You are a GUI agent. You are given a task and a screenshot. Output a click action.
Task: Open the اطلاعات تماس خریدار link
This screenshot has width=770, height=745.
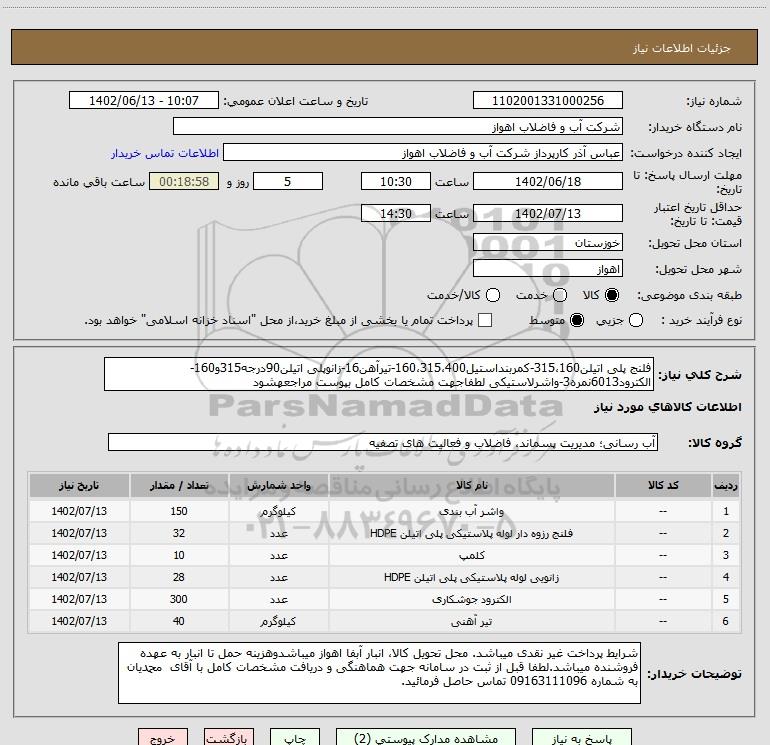(165, 153)
